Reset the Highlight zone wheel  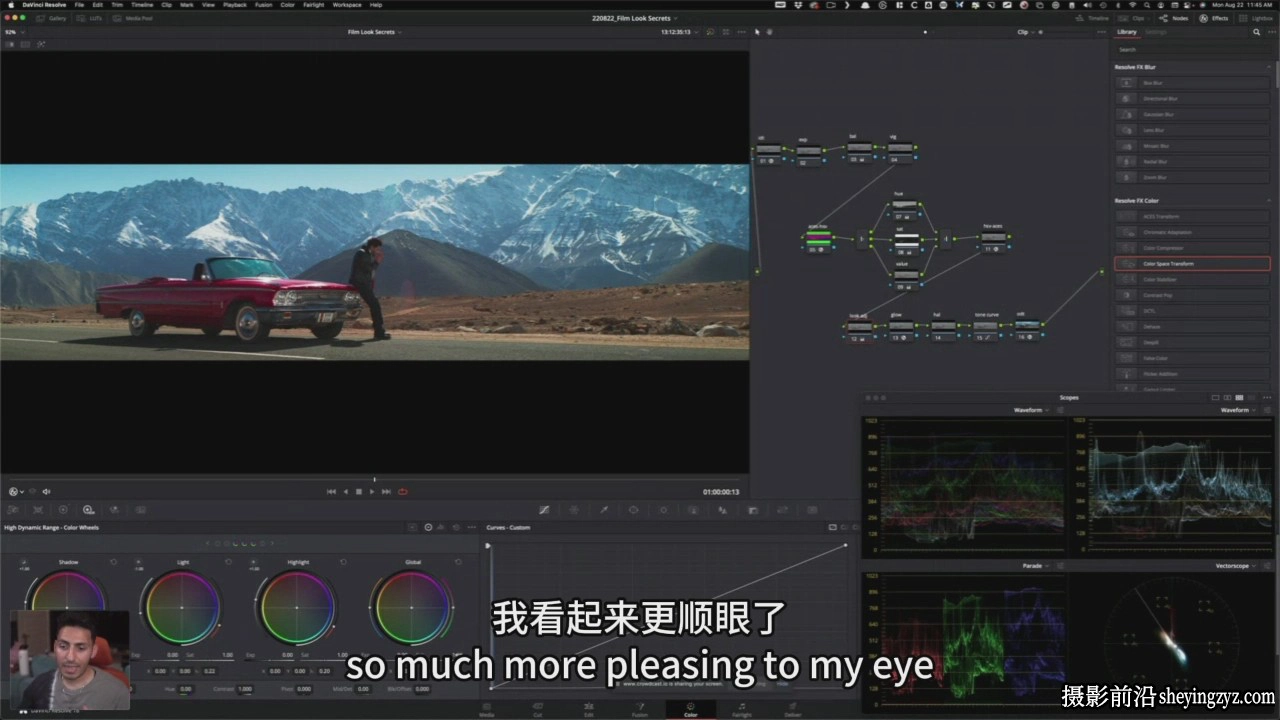(x=344, y=562)
